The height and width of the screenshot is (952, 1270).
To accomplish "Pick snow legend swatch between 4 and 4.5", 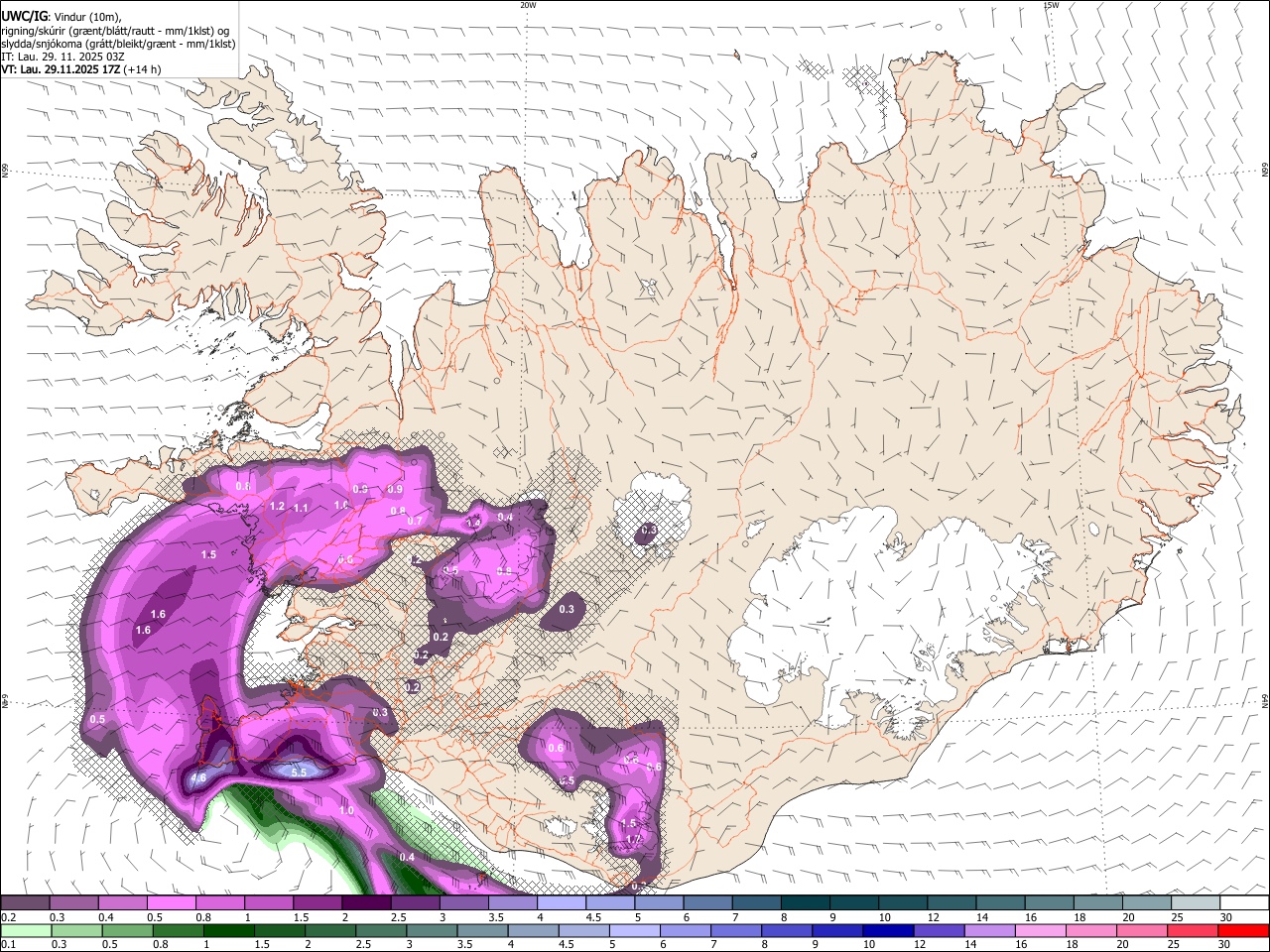I will point(562,903).
